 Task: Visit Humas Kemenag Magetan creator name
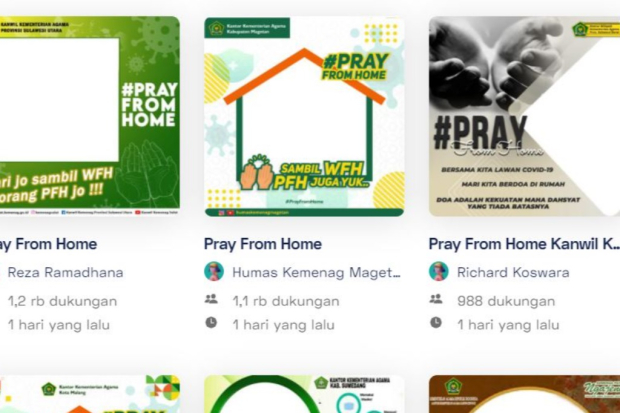click(x=316, y=272)
